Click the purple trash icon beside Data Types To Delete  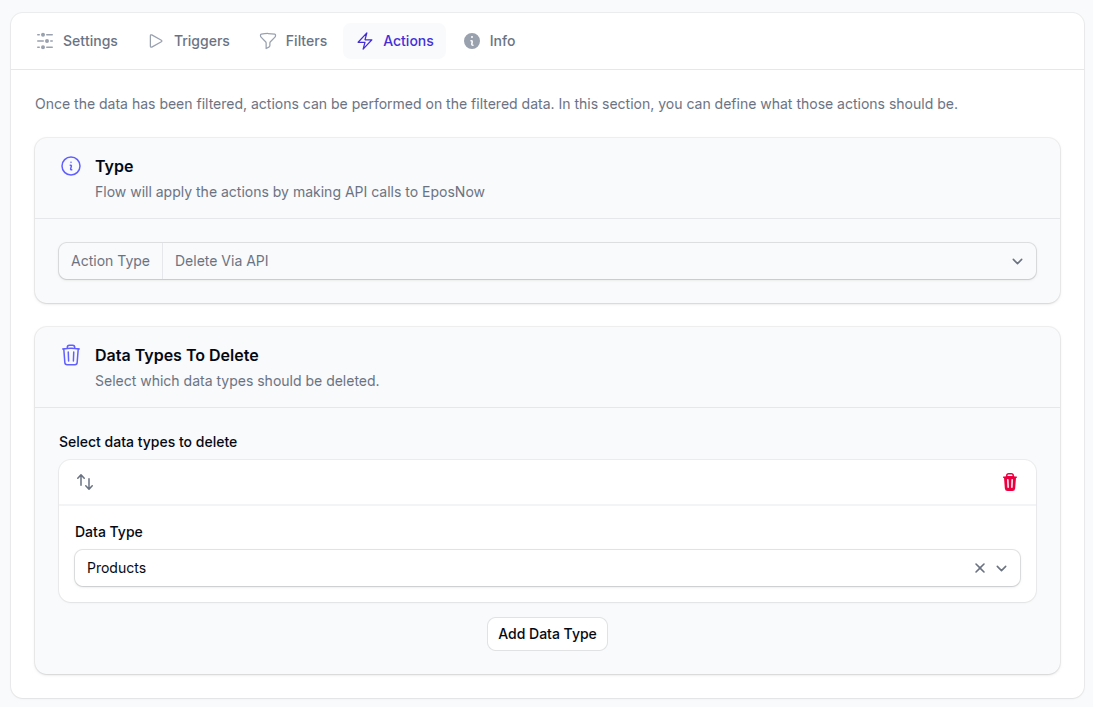click(71, 355)
